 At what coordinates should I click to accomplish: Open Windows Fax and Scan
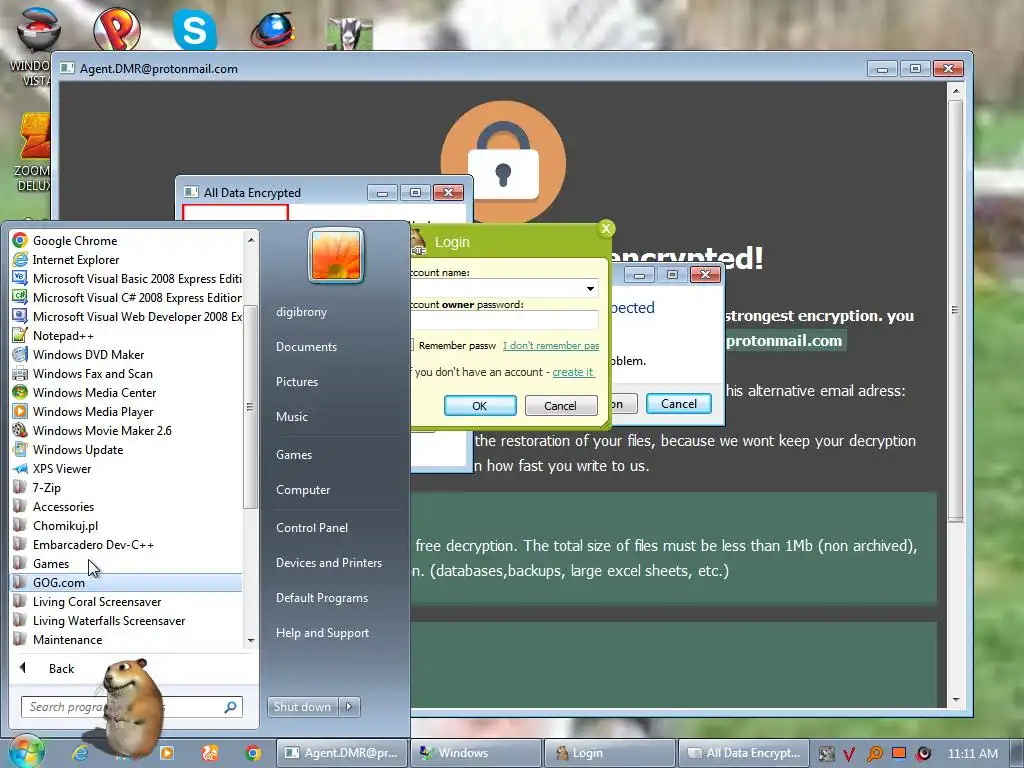click(127, 374)
